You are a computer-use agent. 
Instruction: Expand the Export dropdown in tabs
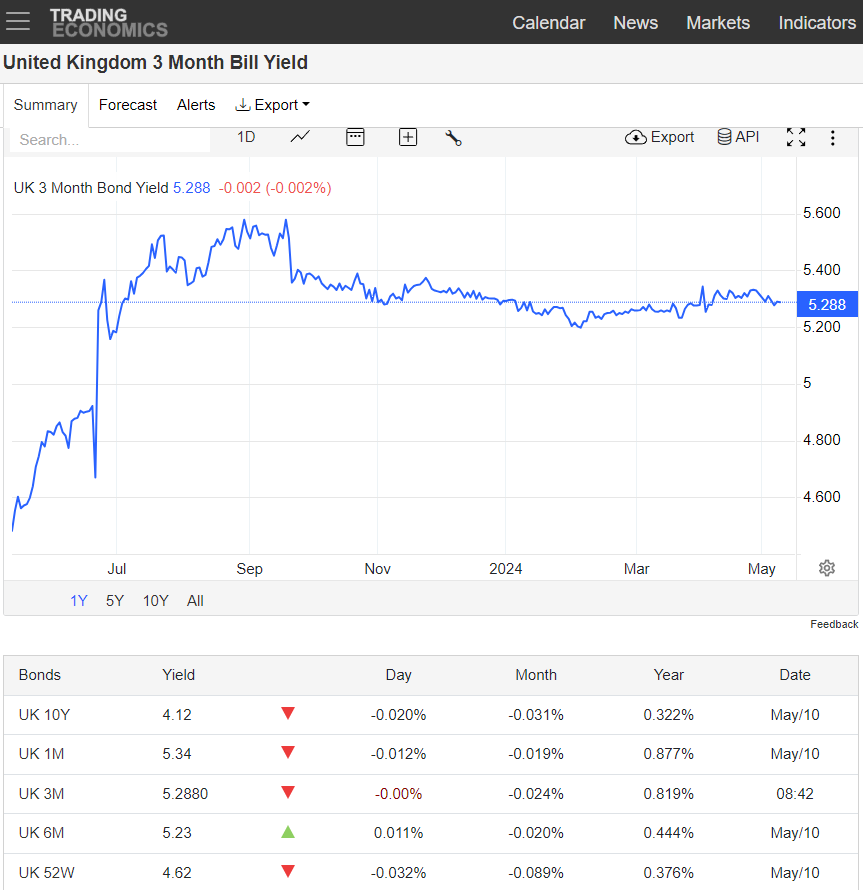[273, 105]
